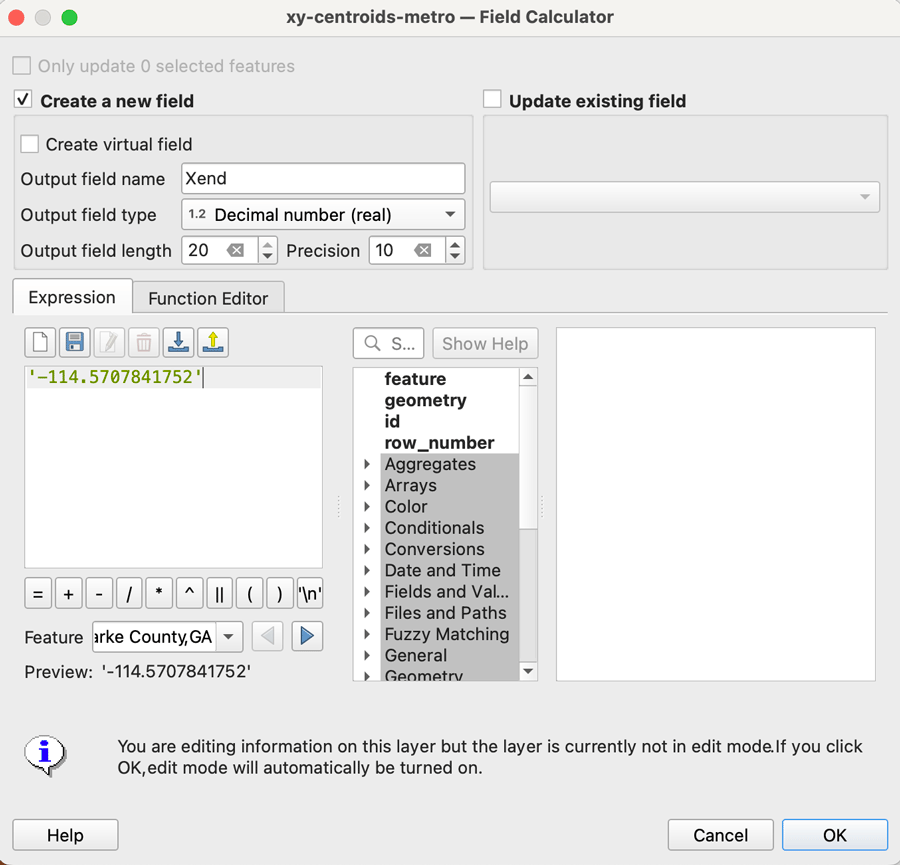Screen dimensions: 900x865
Task: Open the Output field type dropdown
Action: click(x=323, y=215)
